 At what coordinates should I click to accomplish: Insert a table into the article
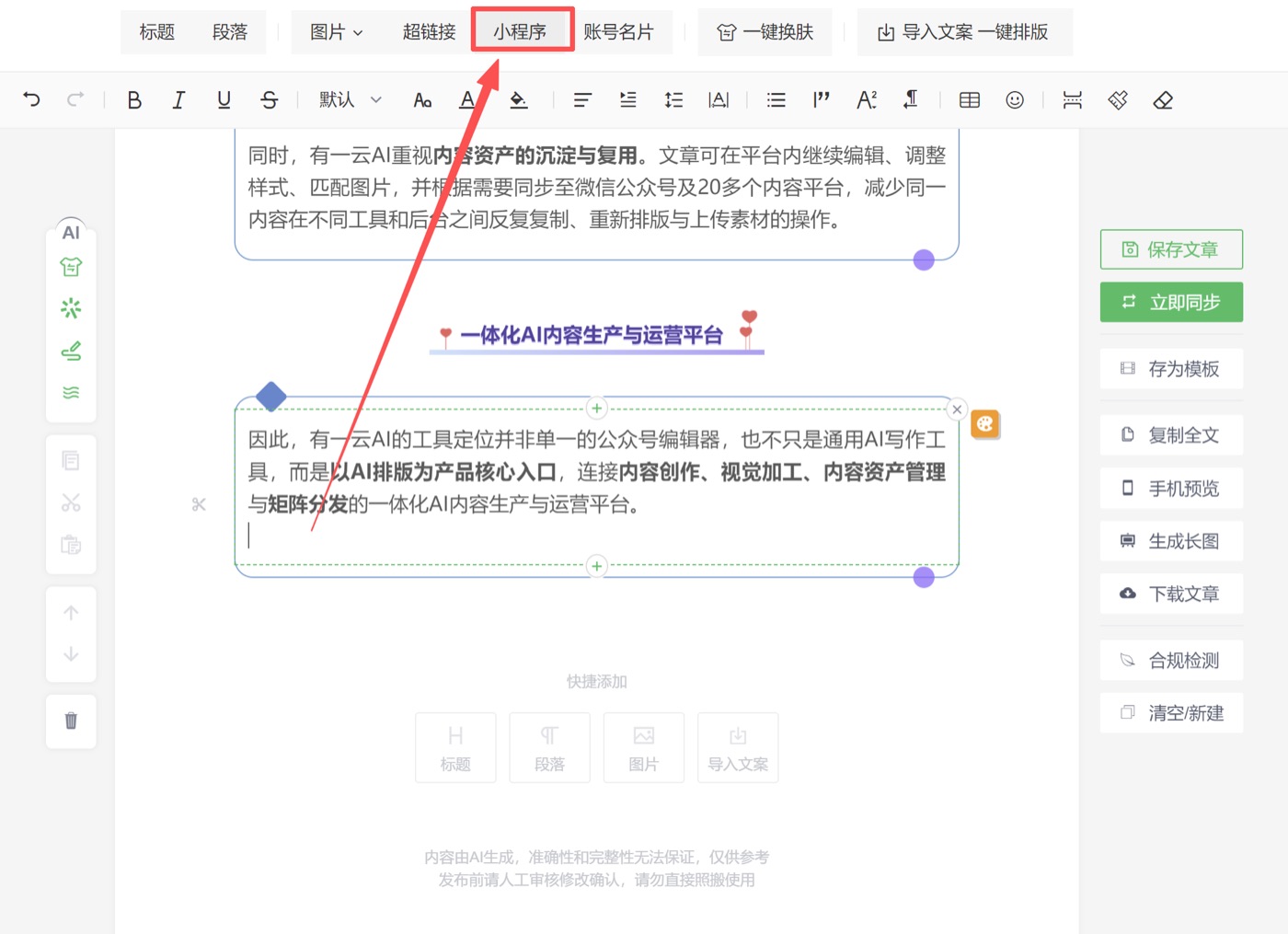pos(970,99)
